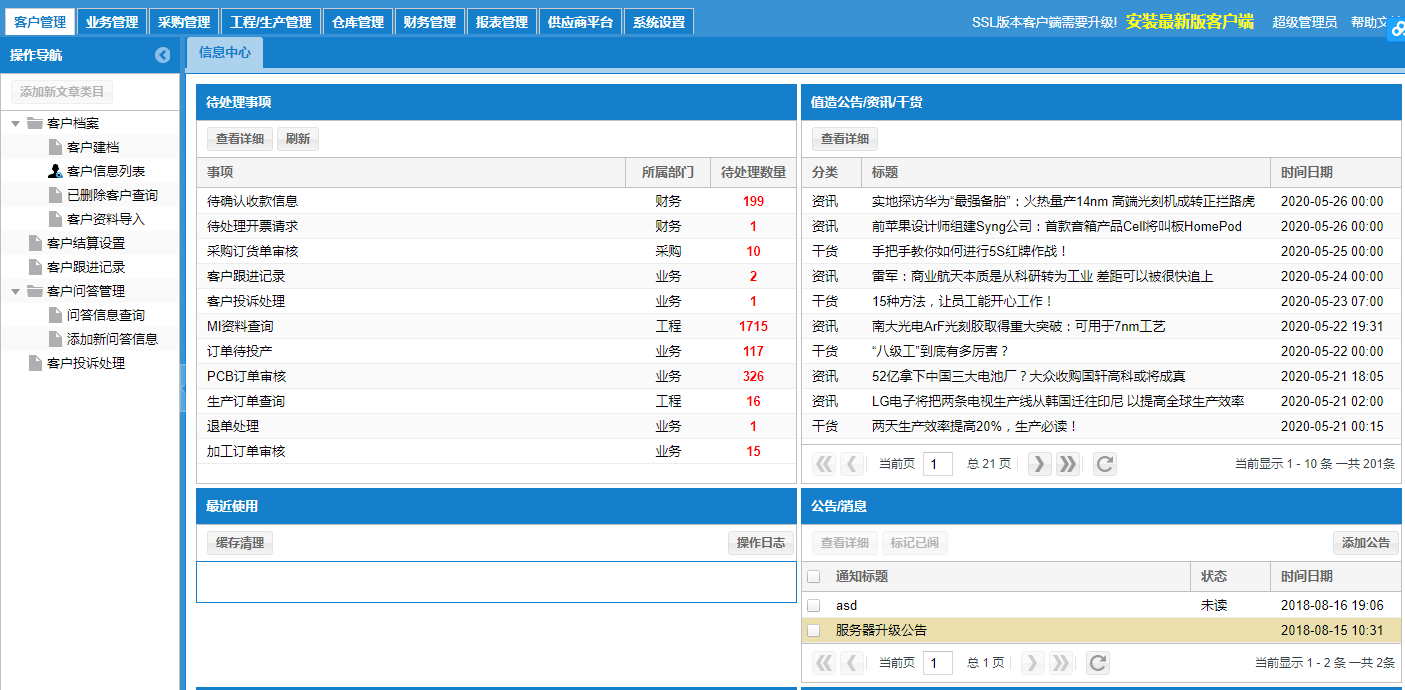Open the 客户建档 tree item label

click(93, 147)
